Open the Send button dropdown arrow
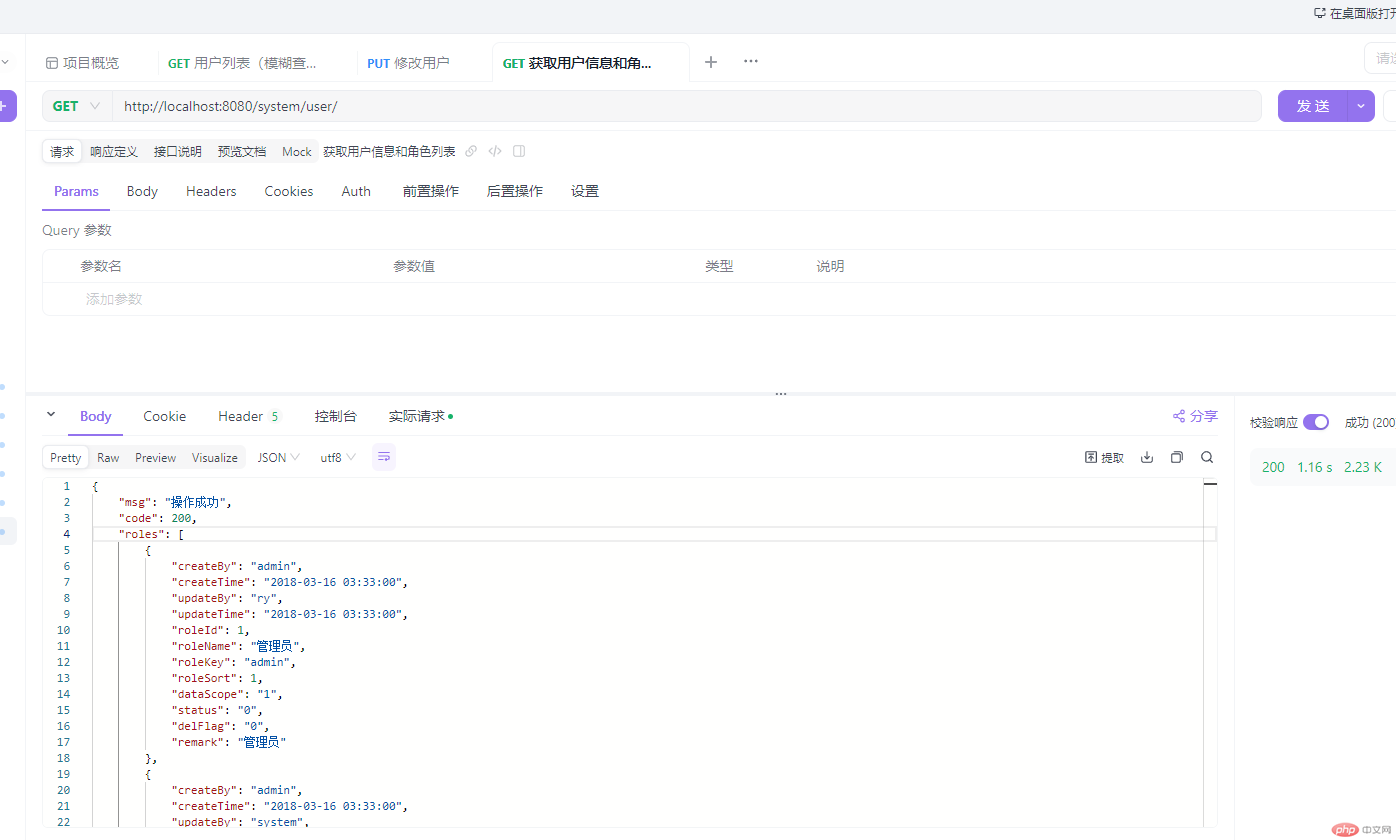This screenshot has width=1396, height=840. (1362, 106)
